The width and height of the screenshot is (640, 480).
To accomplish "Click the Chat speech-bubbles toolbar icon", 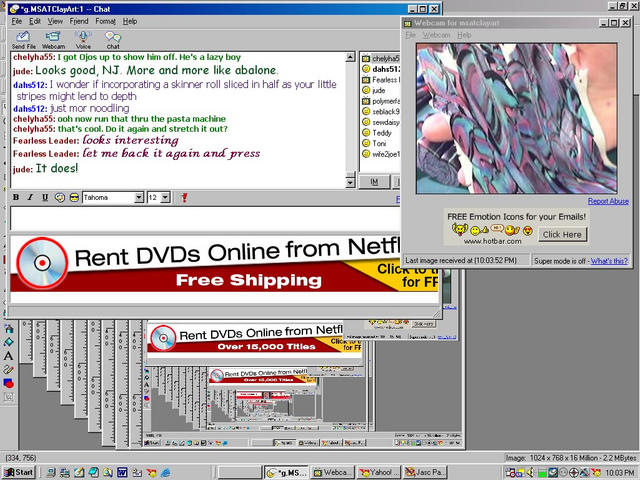I will click(x=113, y=40).
